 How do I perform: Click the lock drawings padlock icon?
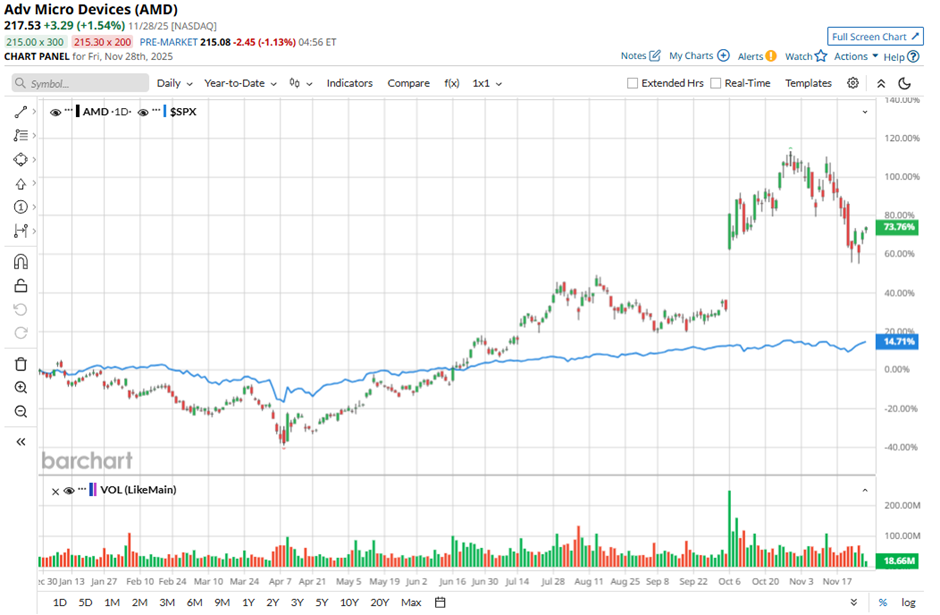point(20,286)
